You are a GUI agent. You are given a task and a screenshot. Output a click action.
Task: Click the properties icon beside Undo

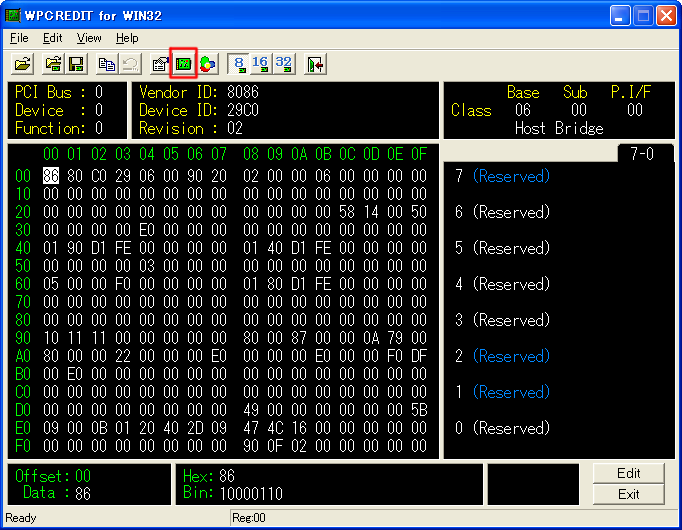(160, 64)
